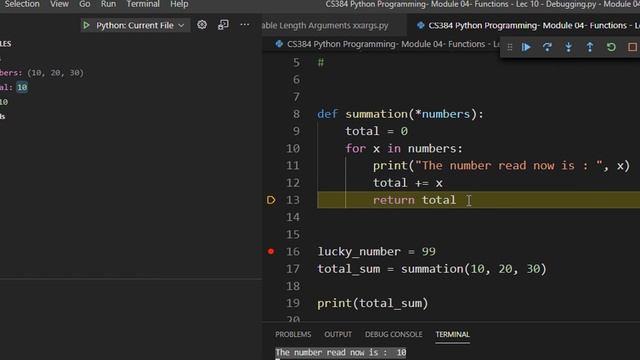Click the highlighted 'return total' line
Screen dimensions: 640x360
coord(414,200)
